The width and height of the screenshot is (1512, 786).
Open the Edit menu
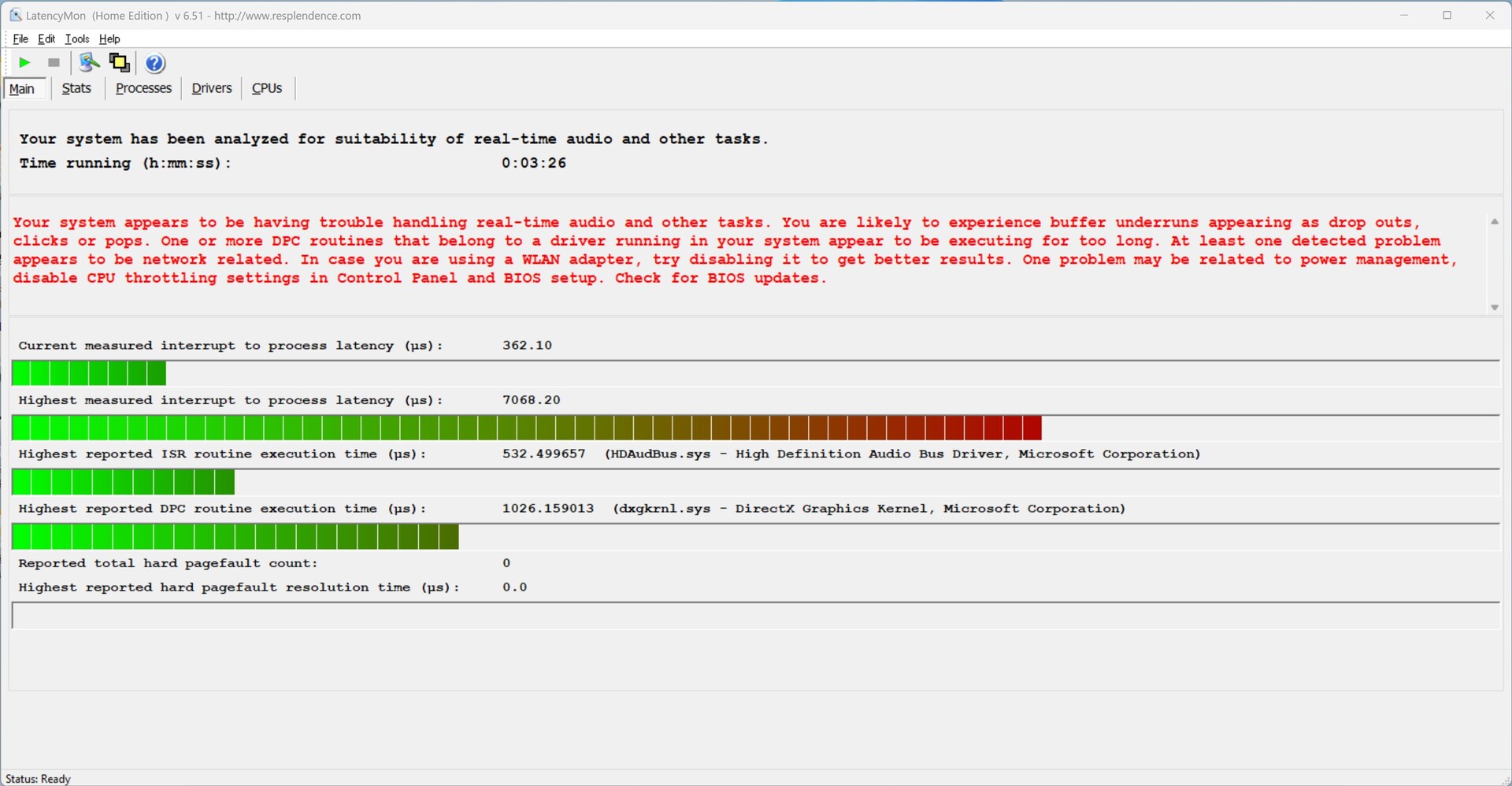(46, 39)
